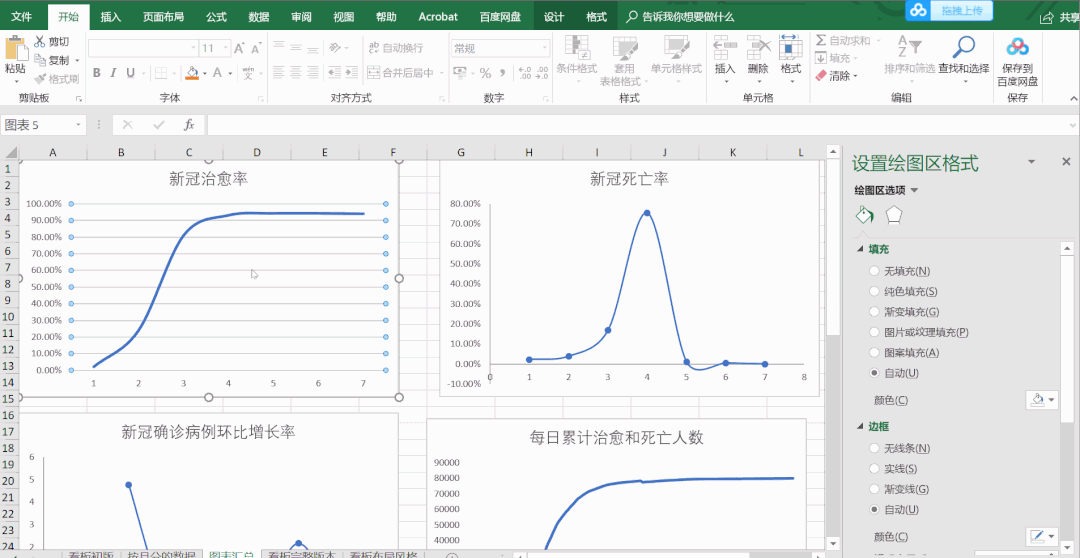The width and height of the screenshot is (1080, 558).
Task: Click the increase font size icon
Action: pos(239,48)
